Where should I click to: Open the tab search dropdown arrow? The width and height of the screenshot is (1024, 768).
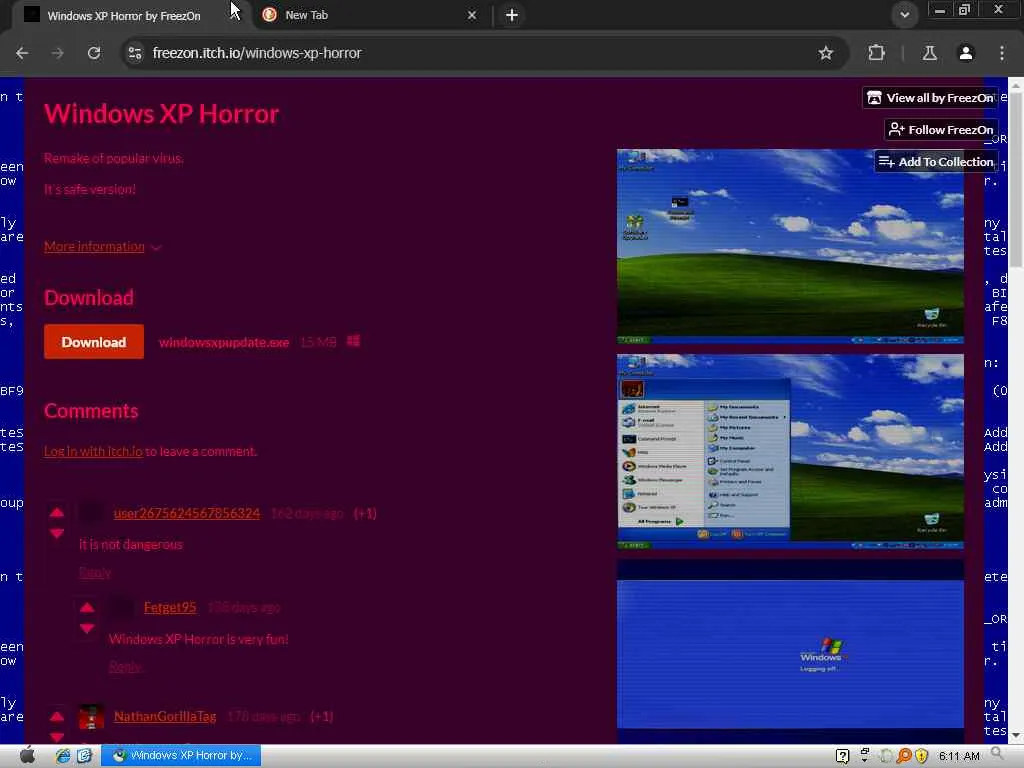pyautogui.click(x=904, y=15)
